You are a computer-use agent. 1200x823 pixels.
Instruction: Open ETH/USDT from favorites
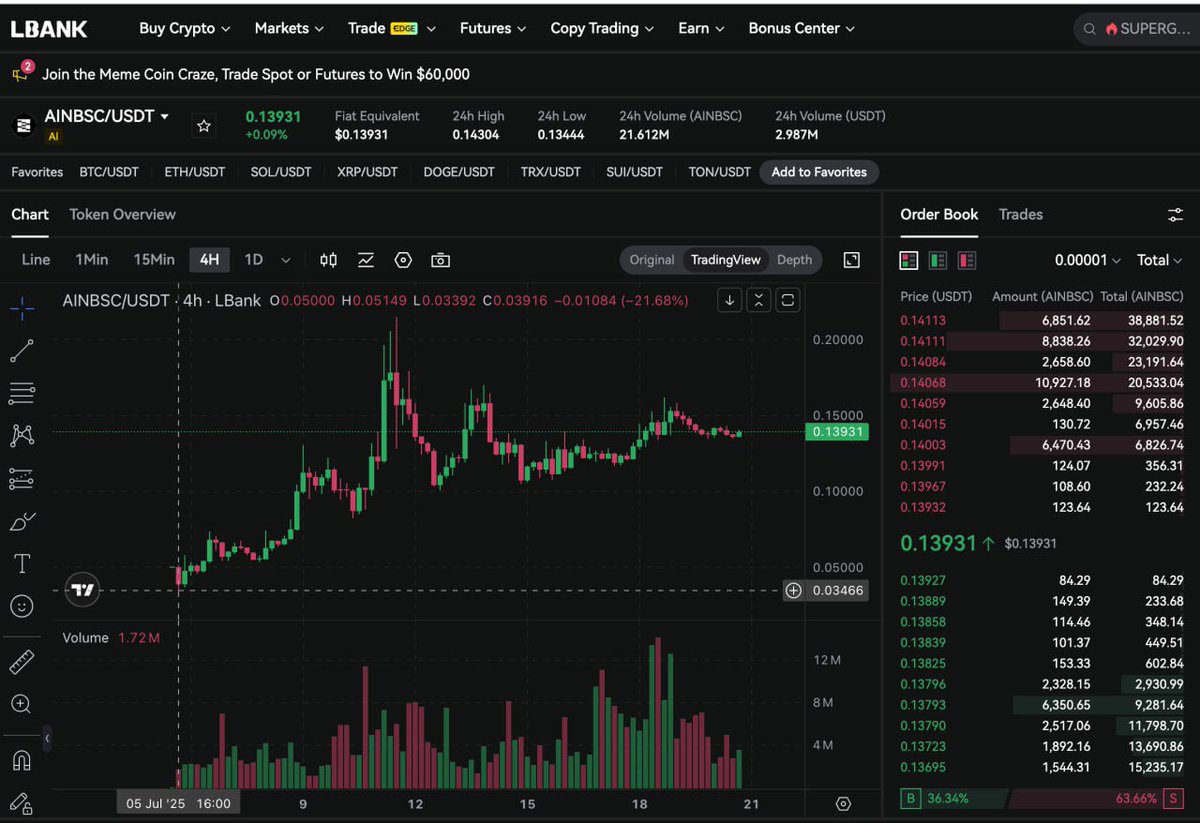[x=195, y=172]
